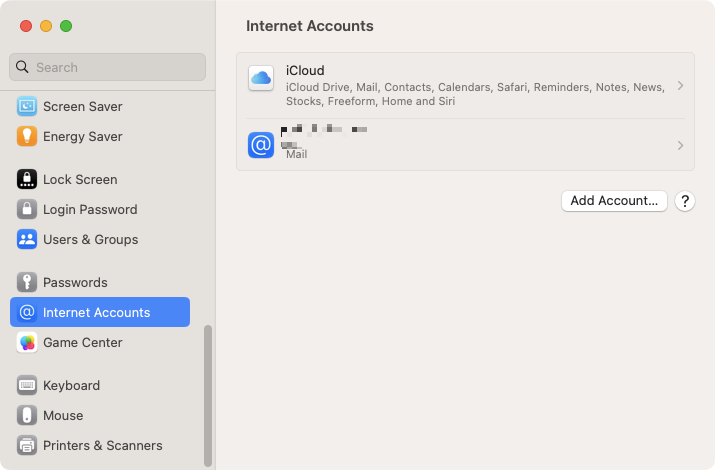Click the iCloud cloud icon

coord(261,78)
